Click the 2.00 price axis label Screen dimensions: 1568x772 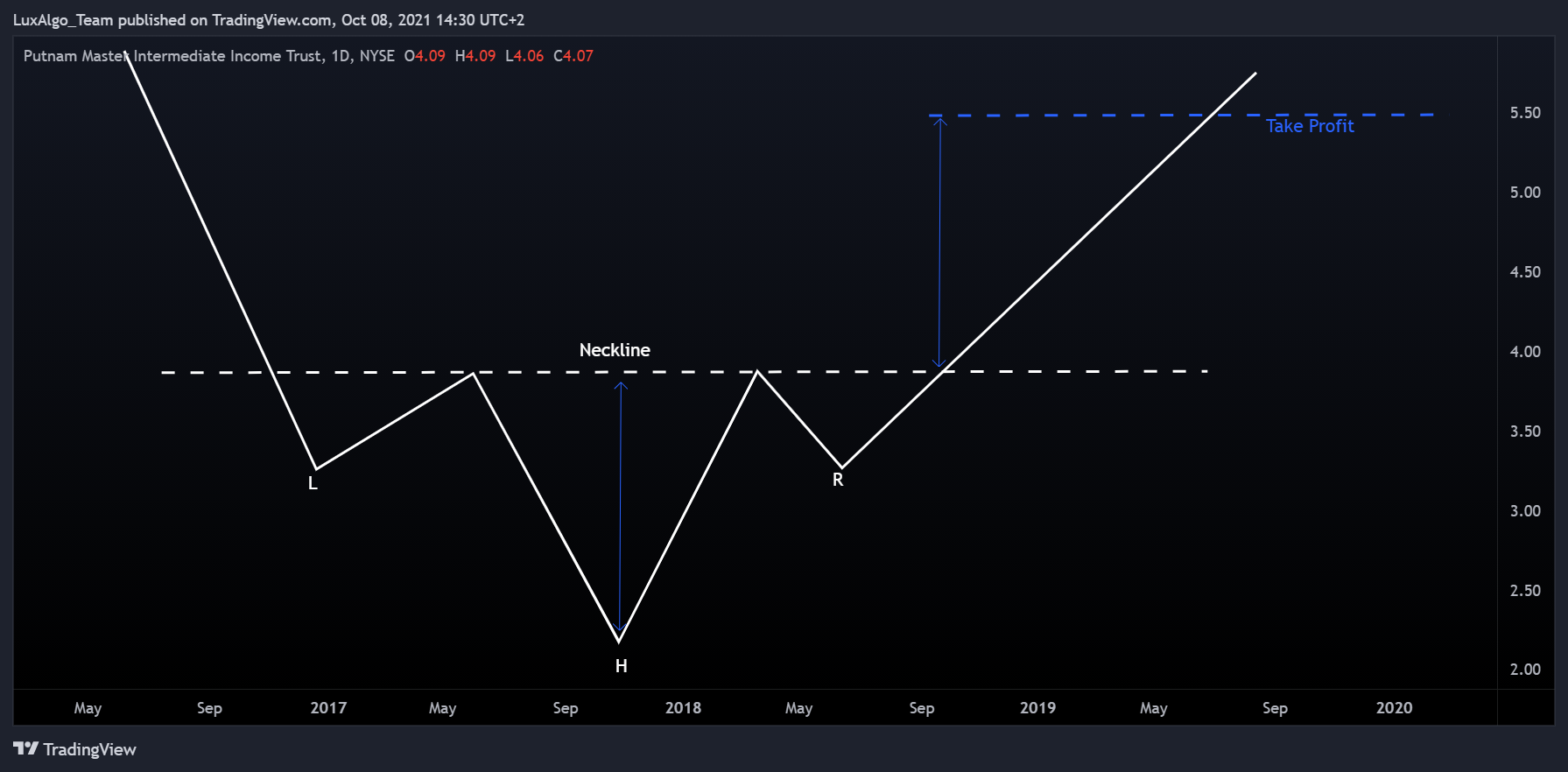[1525, 670]
